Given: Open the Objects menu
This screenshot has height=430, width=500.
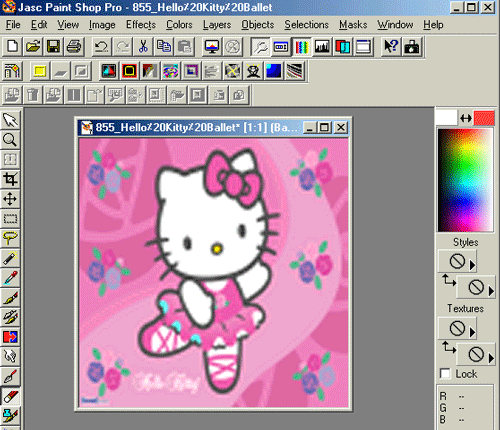Looking at the screenshot, I should (x=258, y=25).
